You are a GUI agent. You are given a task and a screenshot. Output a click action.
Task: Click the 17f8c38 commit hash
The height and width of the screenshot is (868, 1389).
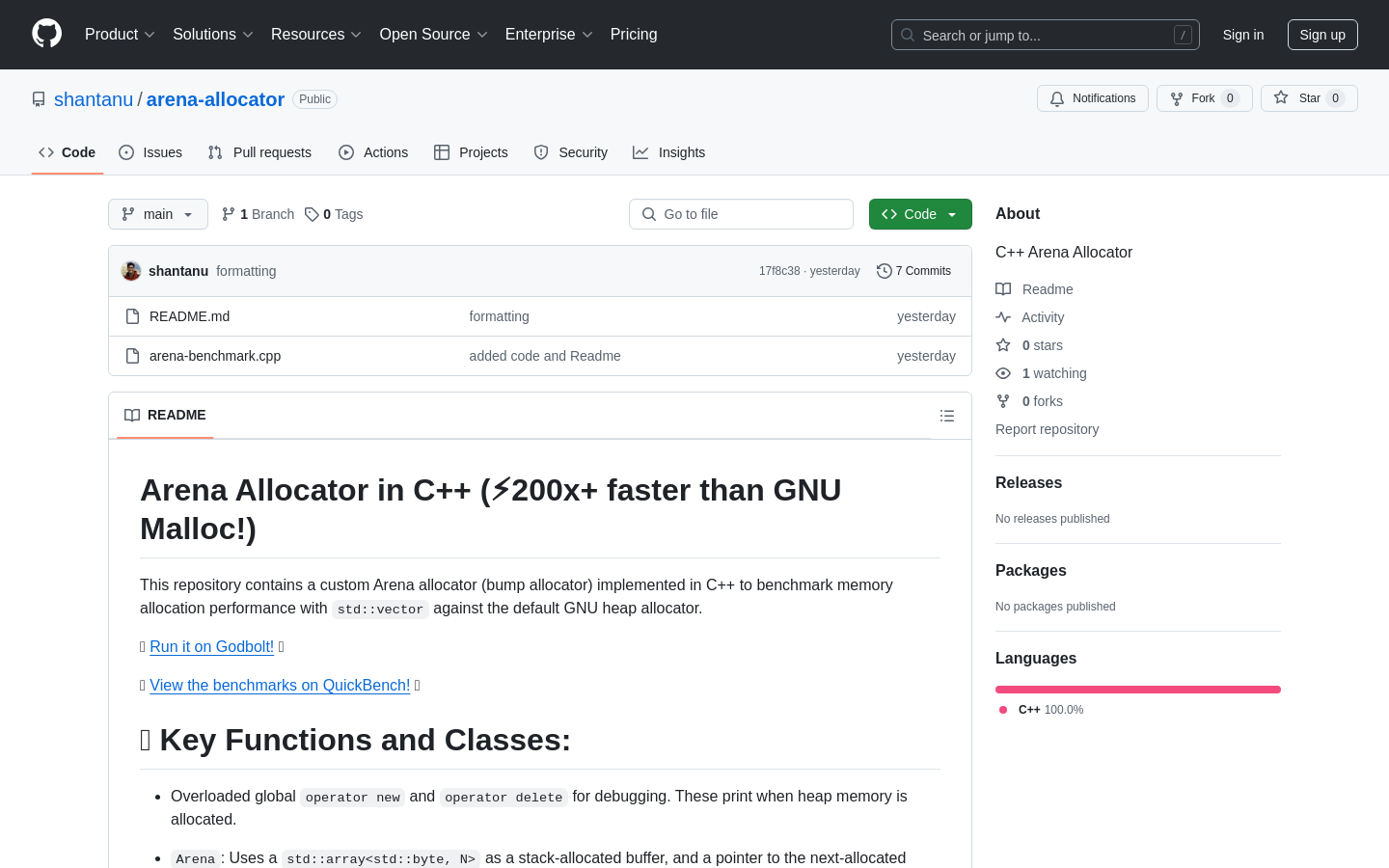(x=779, y=271)
